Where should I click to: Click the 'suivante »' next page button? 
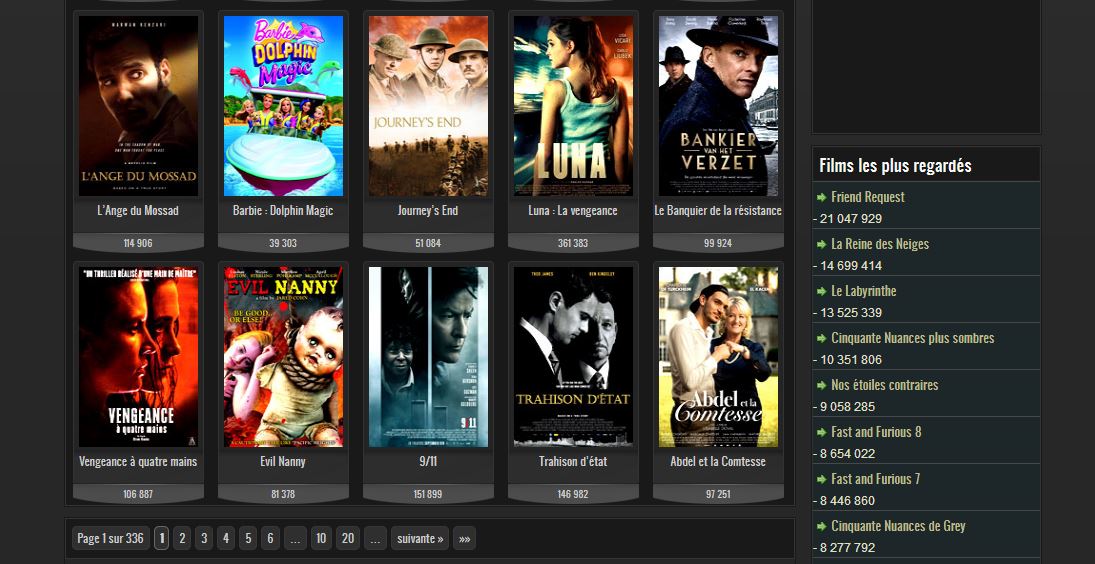pos(420,538)
